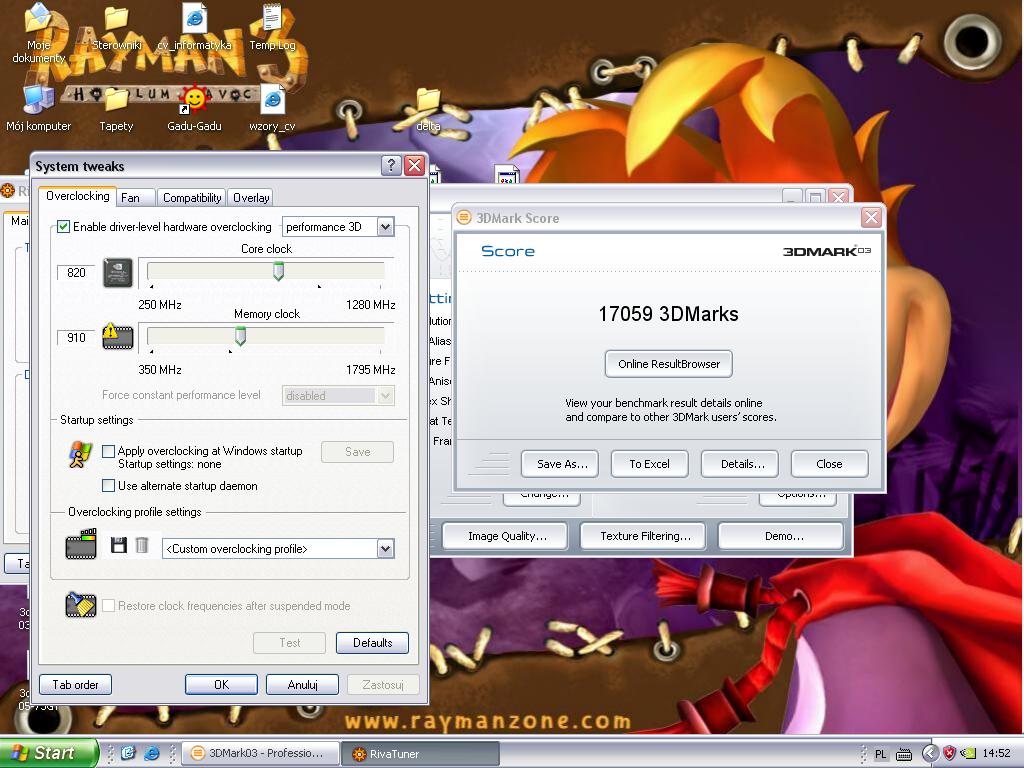Click the Defaults button
1024x768 pixels.
coord(372,643)
